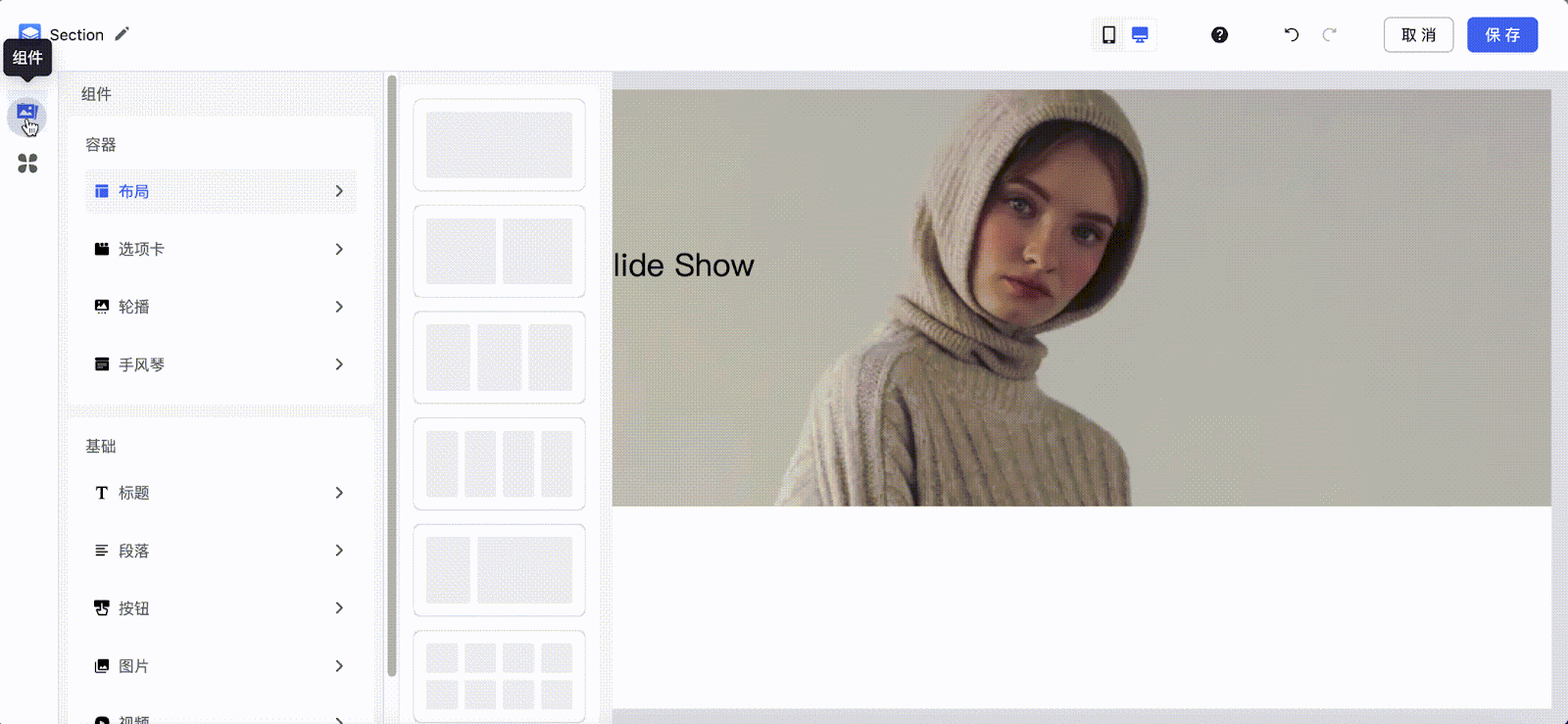This screenshot has height=724, width=1568.
Task: Undo the last change
Action: (1292, 35)
